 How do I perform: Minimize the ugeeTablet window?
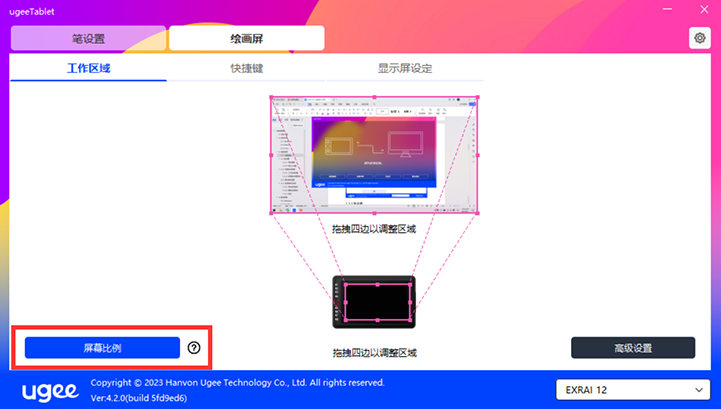667,9
